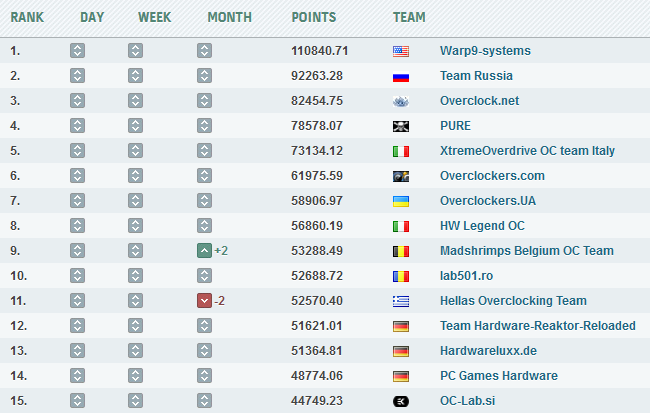Click the Belgian flag beside Madshrimps
Screen dimensions: 650x413
pos(401,251)
